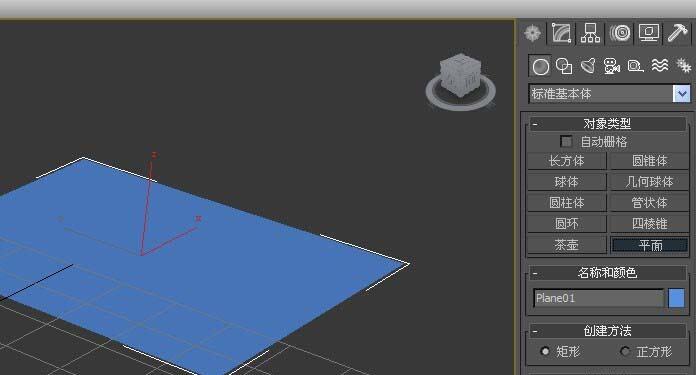Select the Shapes category icon
Screen dimensions: 696x375
point(564,67)
